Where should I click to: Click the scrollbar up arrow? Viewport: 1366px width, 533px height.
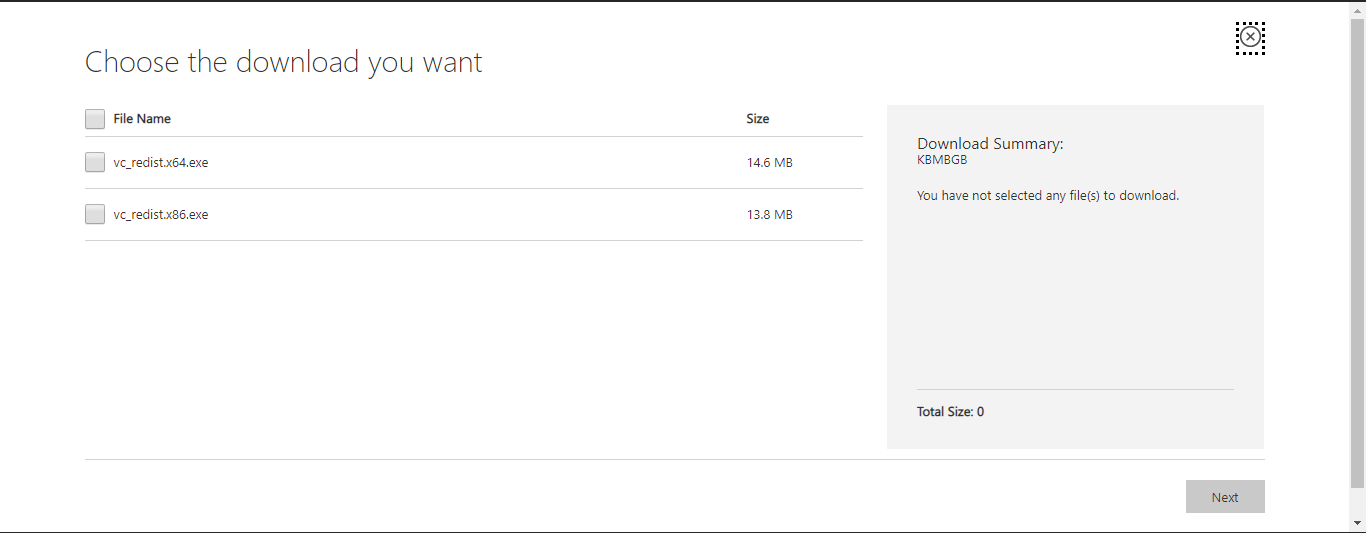click(1357, 9)
